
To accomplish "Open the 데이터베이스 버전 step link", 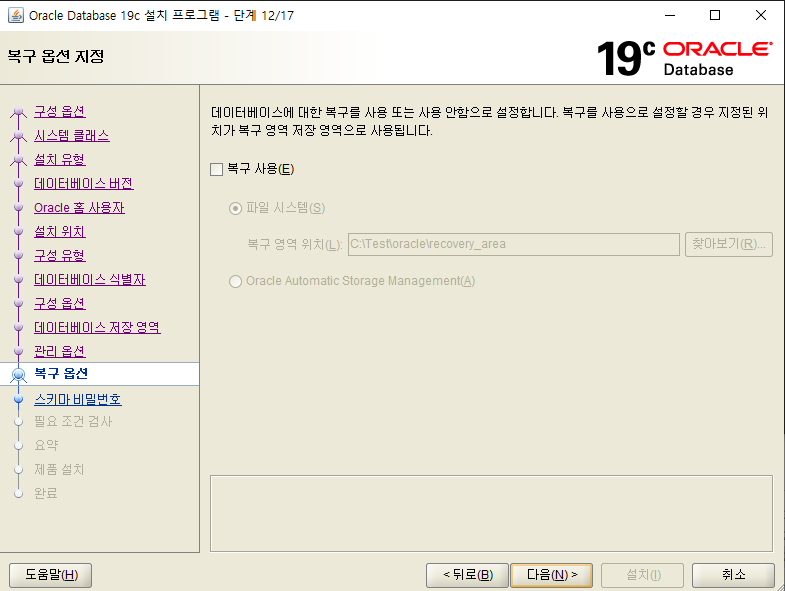I will (84, 183).
